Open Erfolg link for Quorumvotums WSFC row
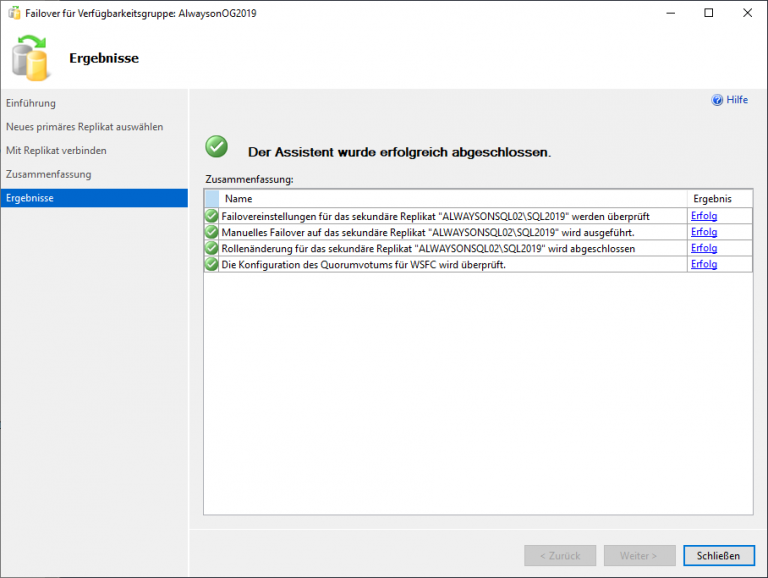 704,265
